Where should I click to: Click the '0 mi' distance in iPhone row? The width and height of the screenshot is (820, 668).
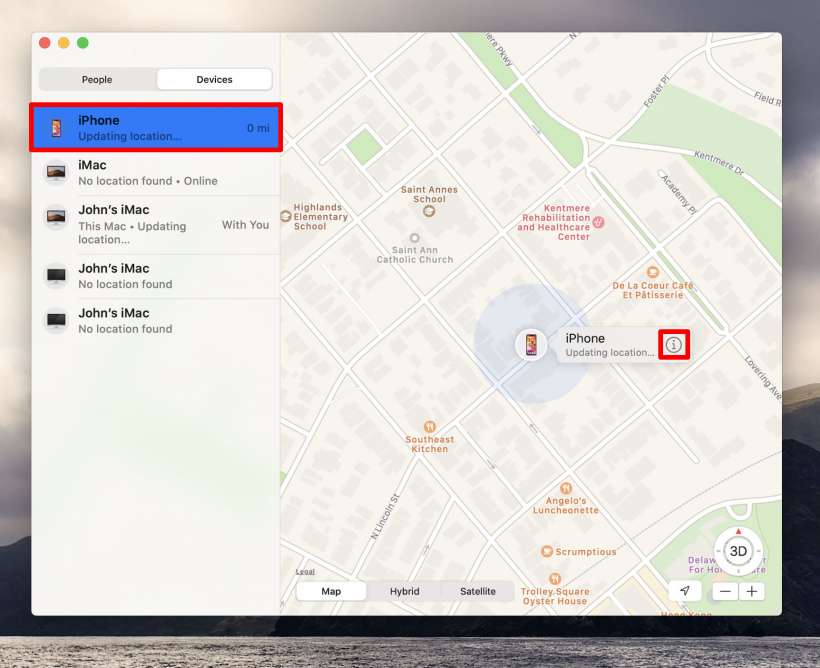click(258, 128)
